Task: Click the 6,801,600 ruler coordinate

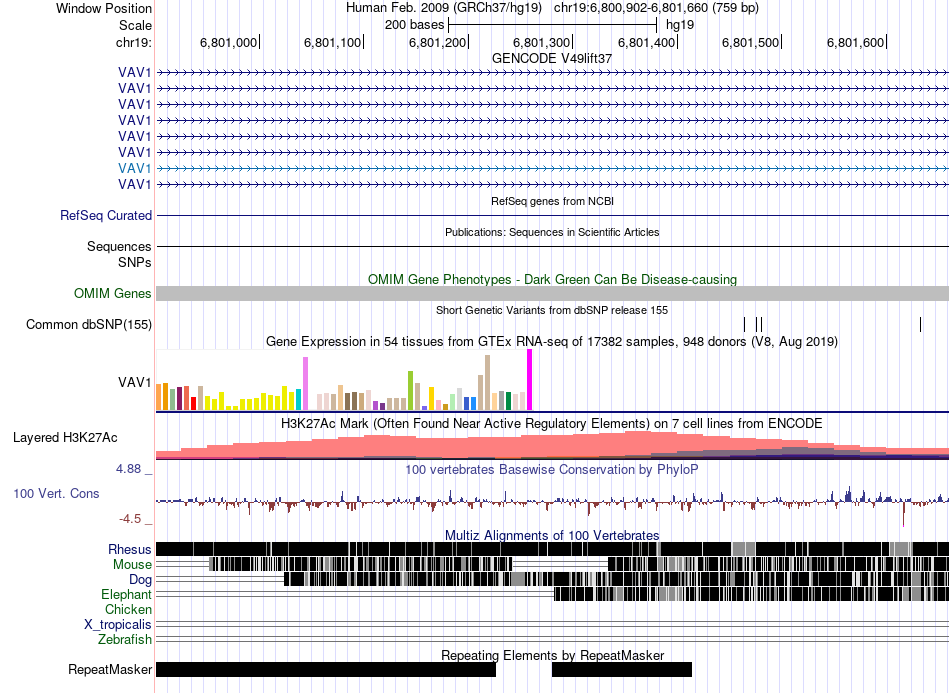Action: coord(855,42)
